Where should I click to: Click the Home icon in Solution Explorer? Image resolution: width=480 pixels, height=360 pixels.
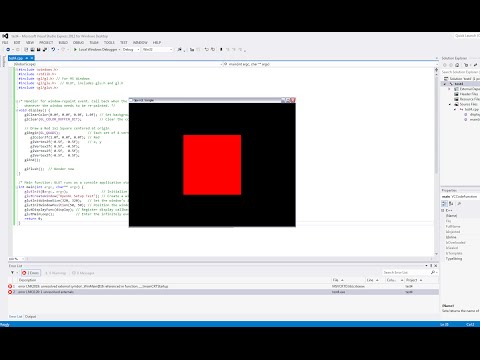coord(457,65)
